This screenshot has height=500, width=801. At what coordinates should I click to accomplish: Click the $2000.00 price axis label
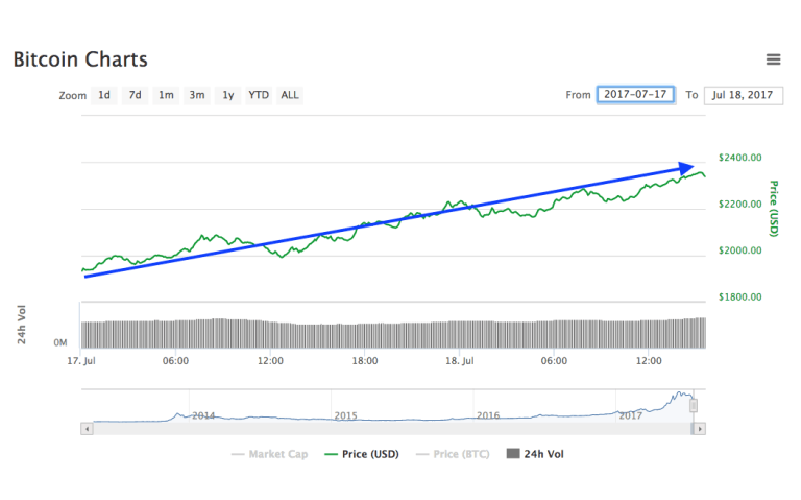pos(740,250)
